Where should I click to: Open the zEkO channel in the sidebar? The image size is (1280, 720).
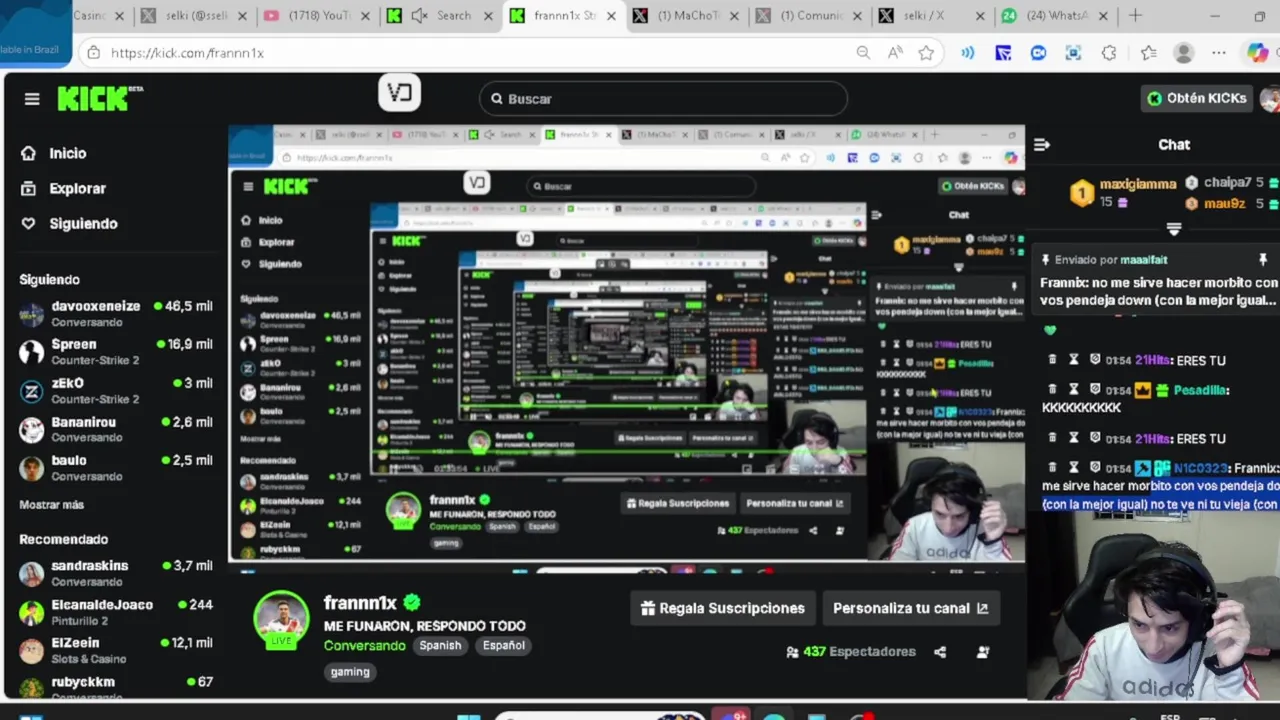tap(116, 390)
